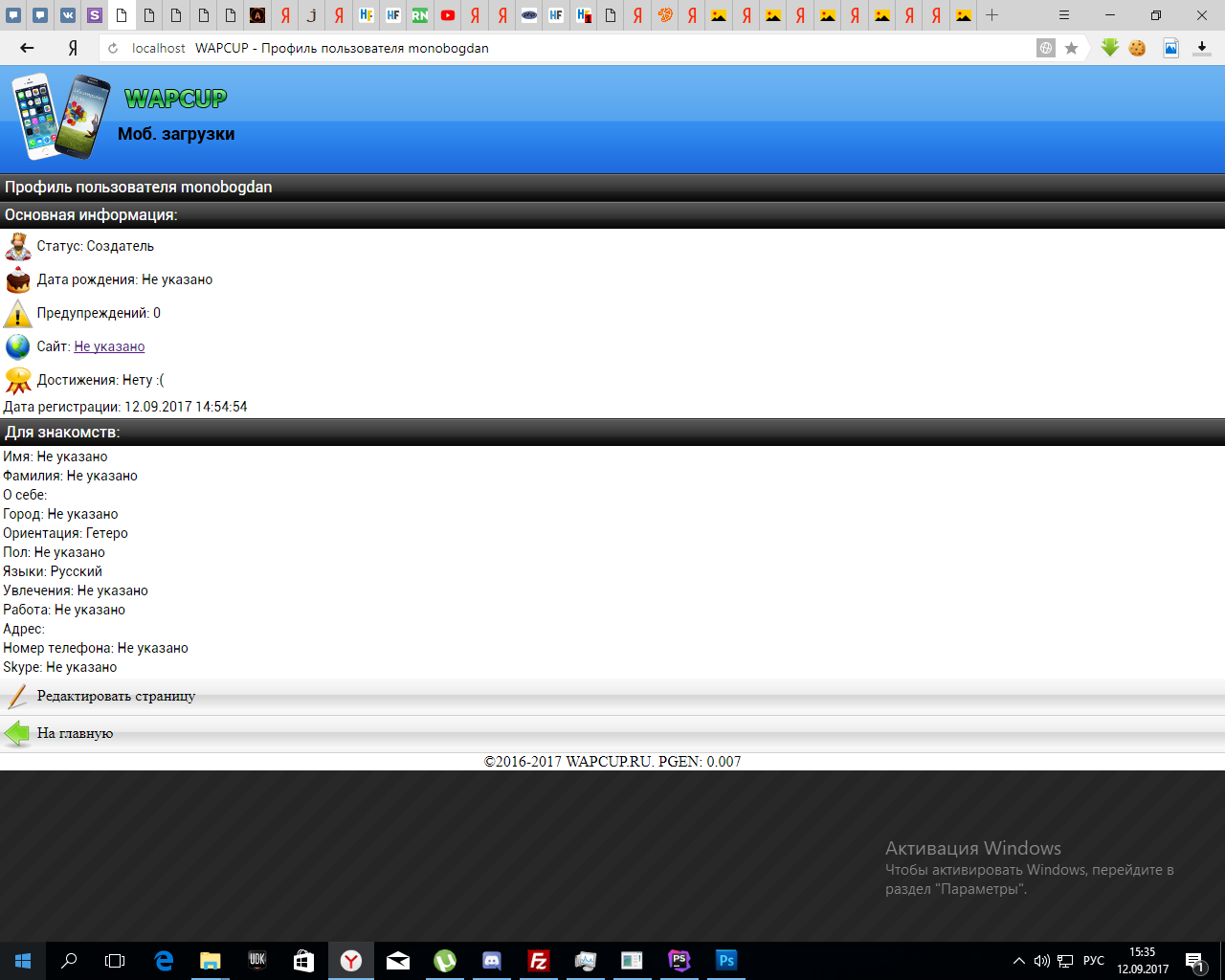Click the Yandex home button
This screenshot has width=1225, height=980.
pyautogui.click(x=73, y=48)
